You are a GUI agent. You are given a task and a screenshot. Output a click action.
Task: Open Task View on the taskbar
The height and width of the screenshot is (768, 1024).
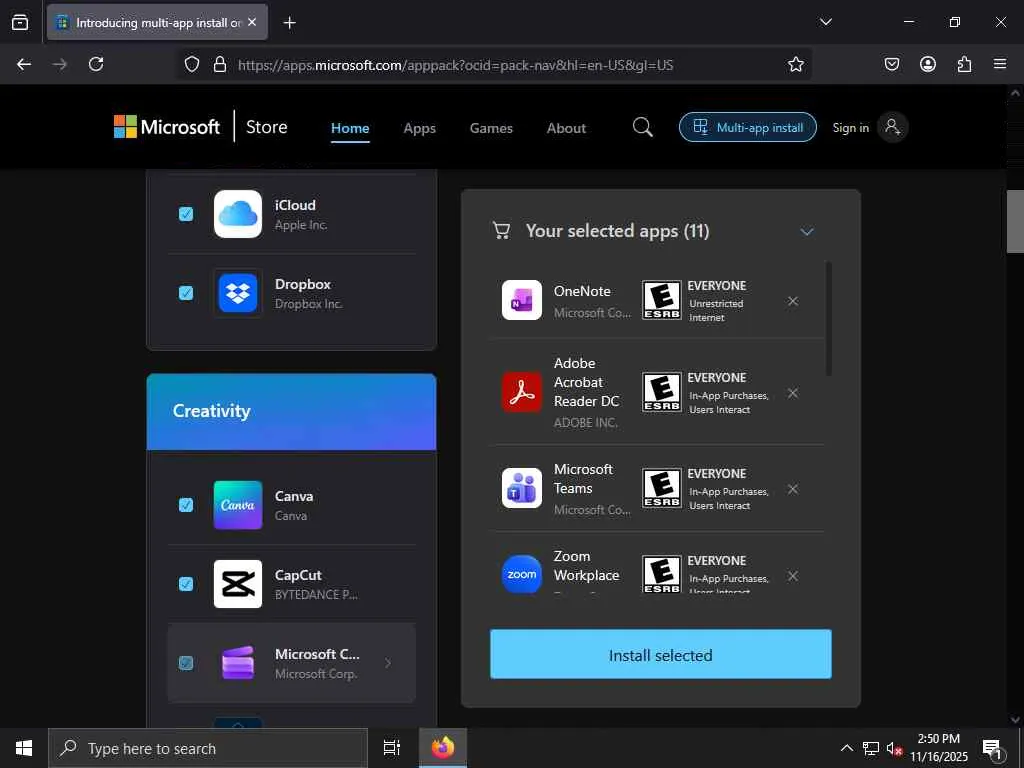(392, 748)
